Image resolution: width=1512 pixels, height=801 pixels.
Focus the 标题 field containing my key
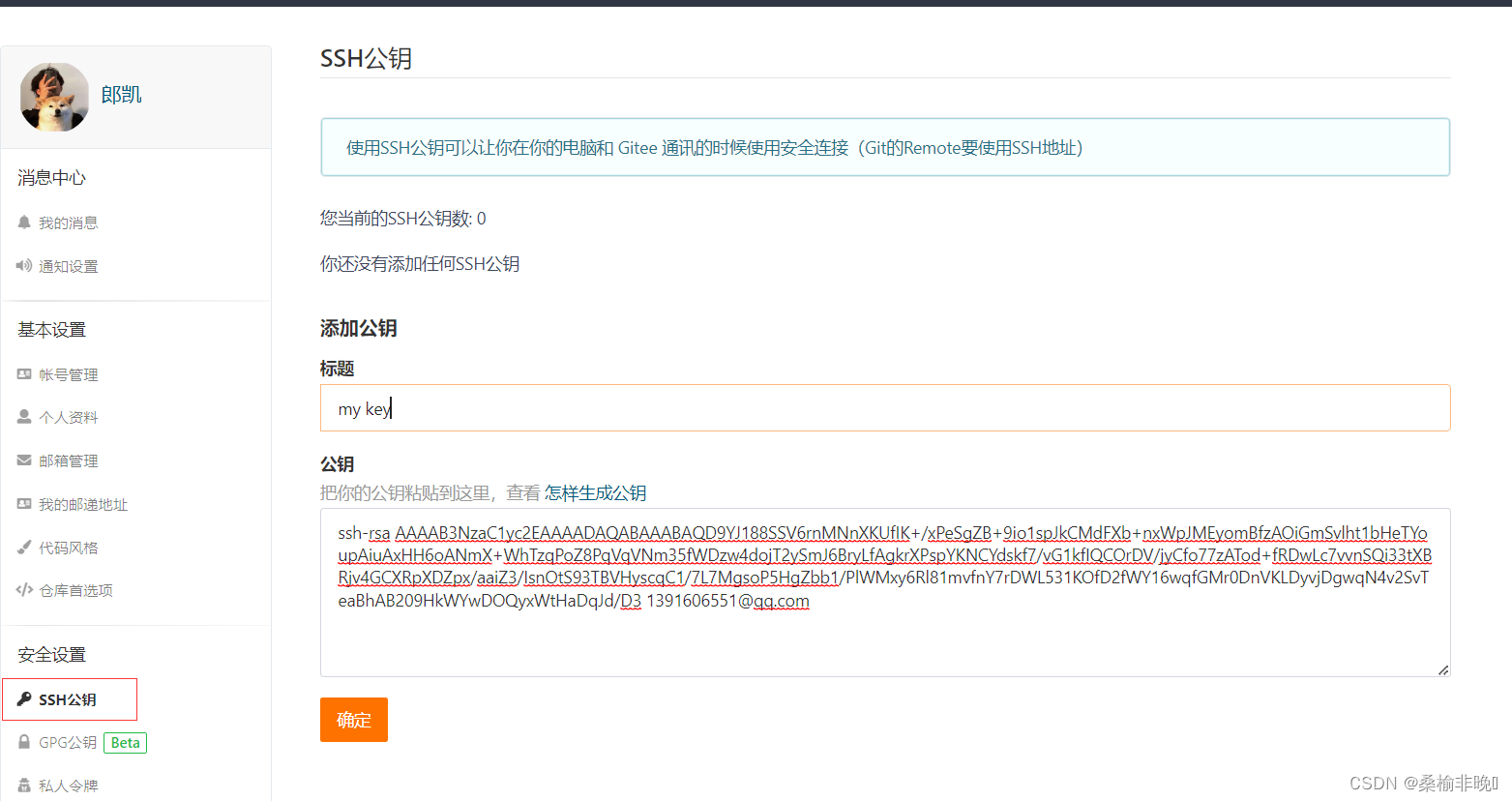[x=885, y=408]
